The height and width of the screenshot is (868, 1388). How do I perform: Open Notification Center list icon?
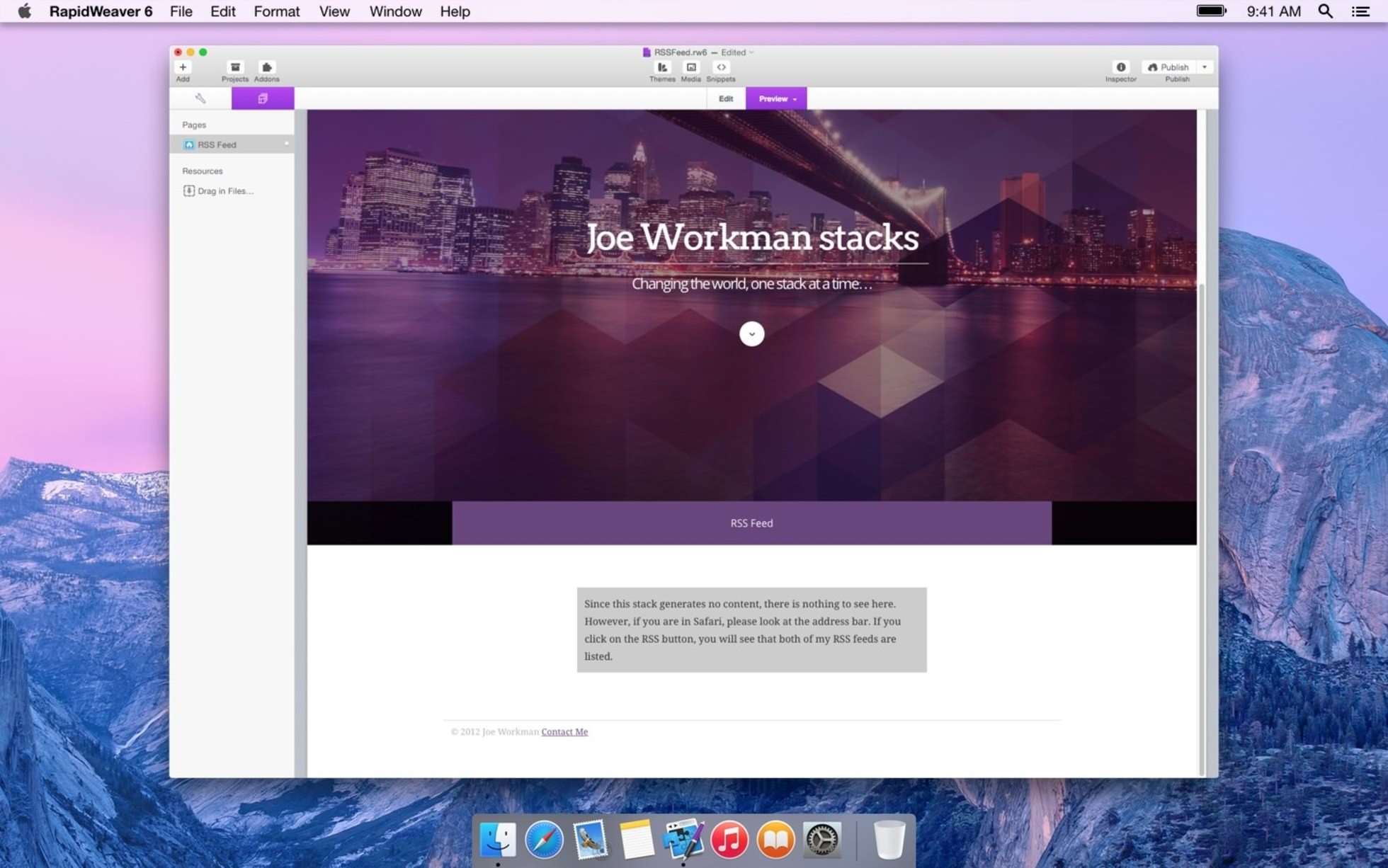1360,11
